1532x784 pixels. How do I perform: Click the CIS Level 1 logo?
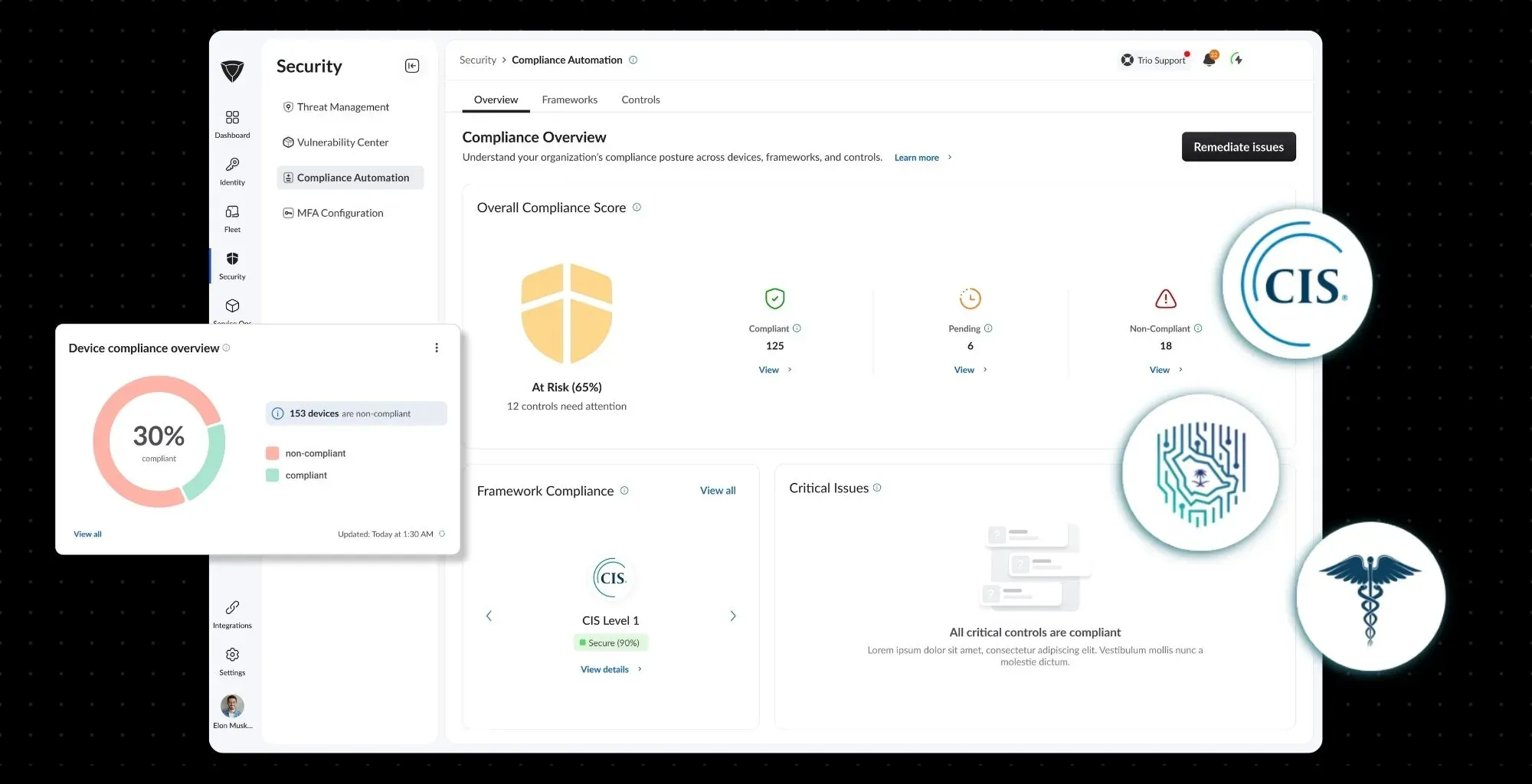click(x=611, y=578)
